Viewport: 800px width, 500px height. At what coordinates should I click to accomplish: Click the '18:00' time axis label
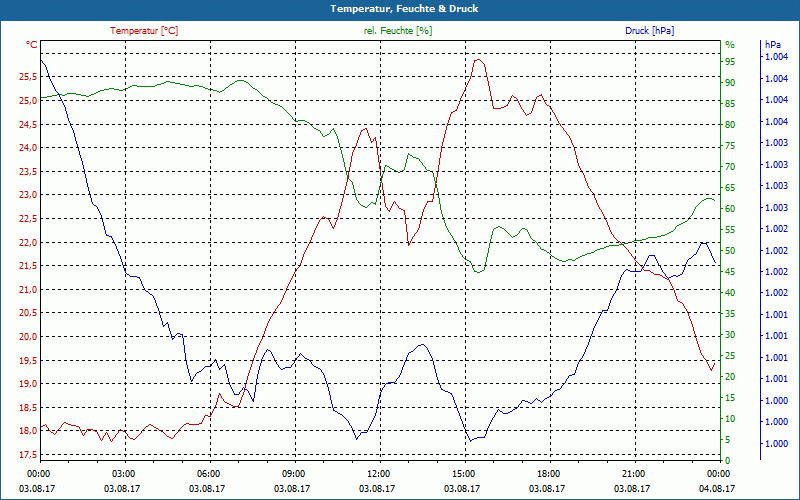(x=547, y=474)
